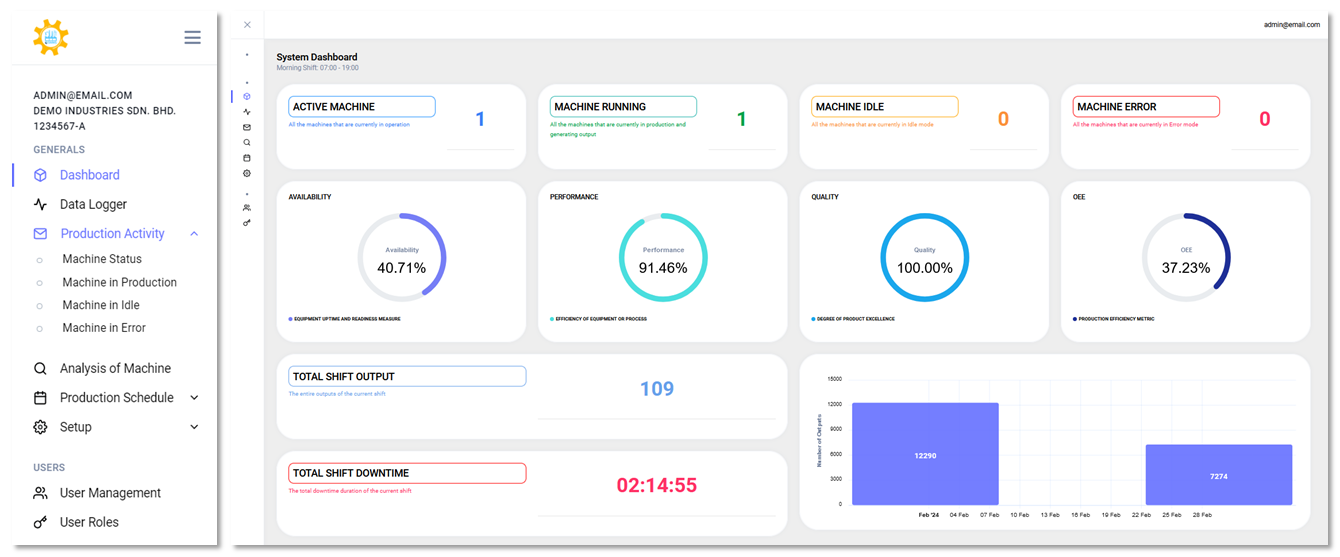
Task: Open Machine in Error submenu item
Action: click(104, 328)
